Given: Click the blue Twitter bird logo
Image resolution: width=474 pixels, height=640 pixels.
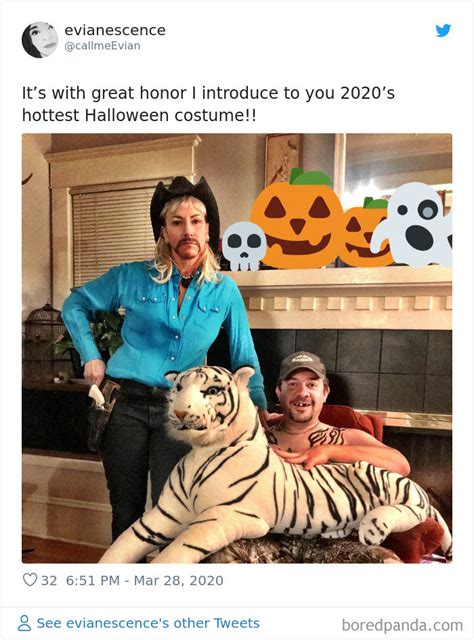Looking at the screenshot, I should point(443,31).
